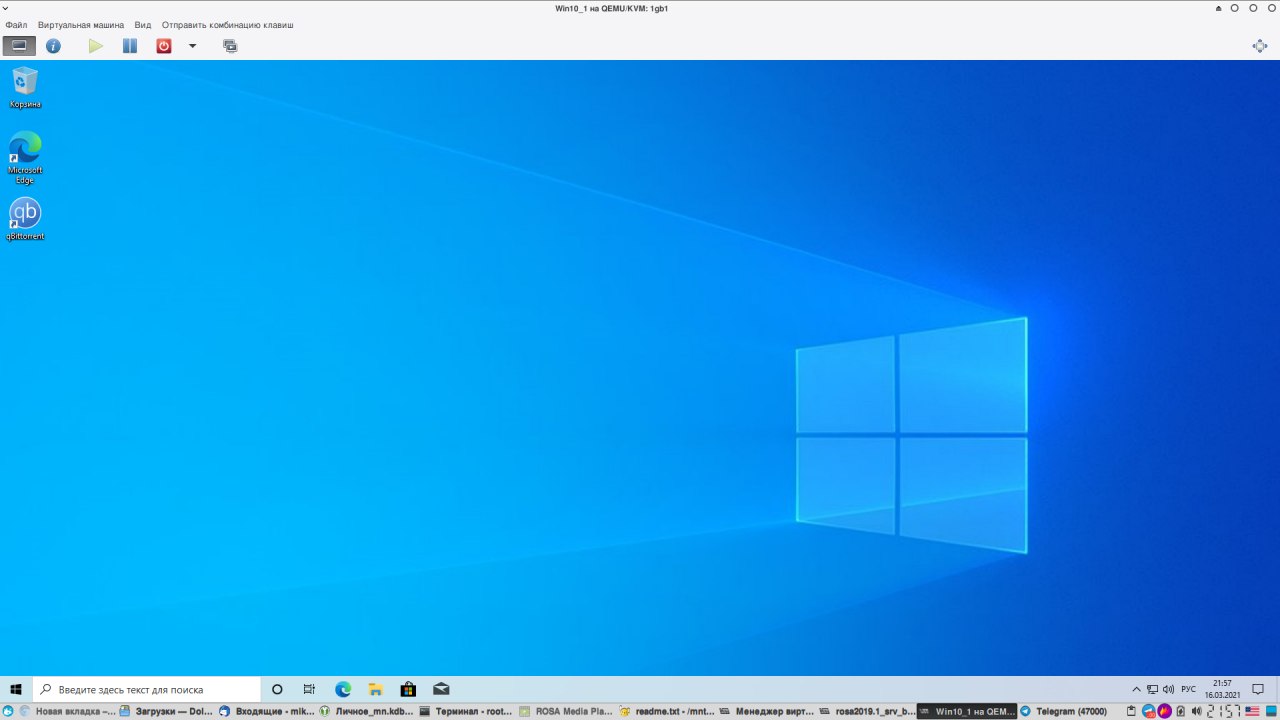This screenshot has height=720, width=1280.
Task: Switch to Загрузки — Dolphin host window
Action: pos(167,712)
